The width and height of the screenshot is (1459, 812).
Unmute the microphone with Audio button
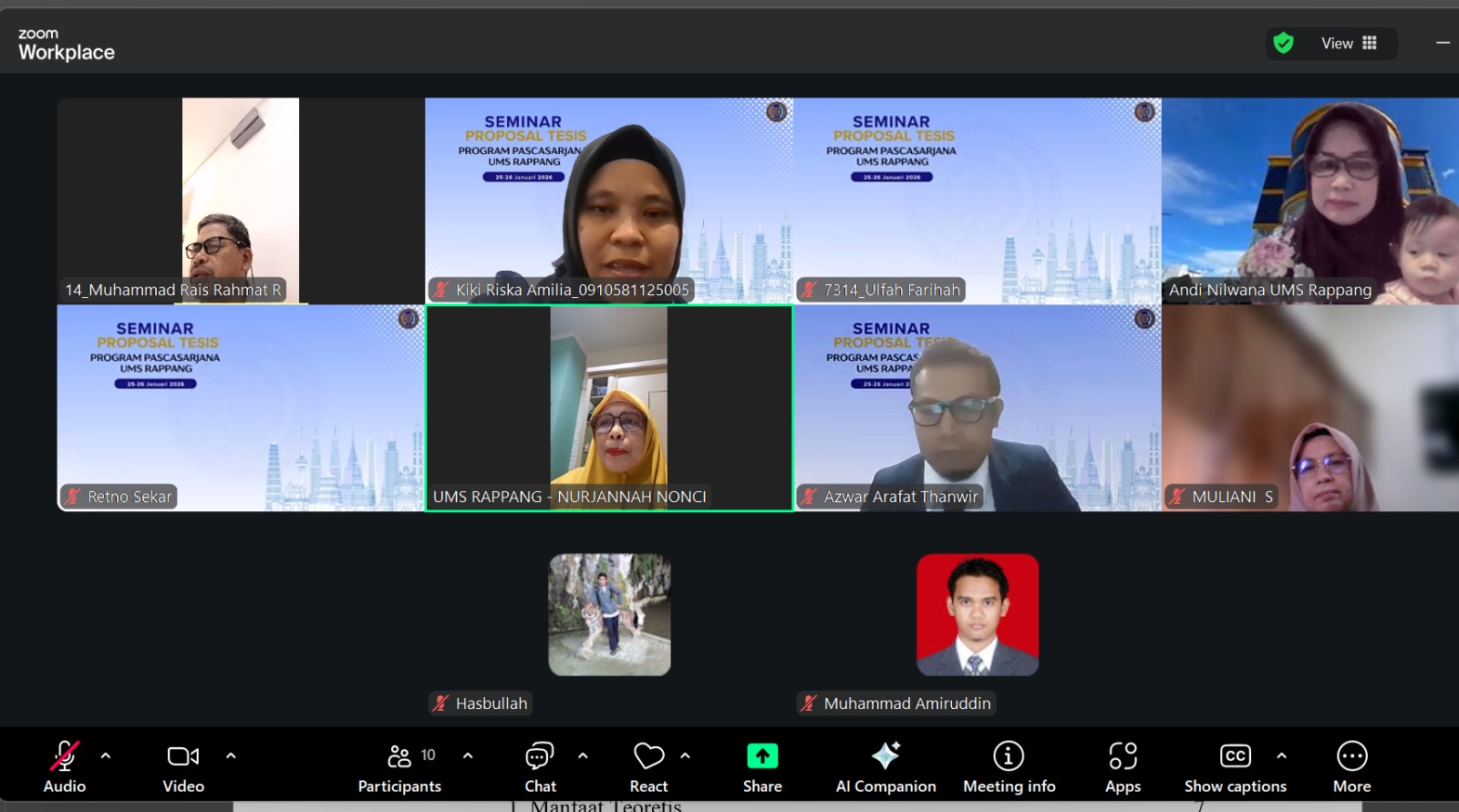(65, 768)
